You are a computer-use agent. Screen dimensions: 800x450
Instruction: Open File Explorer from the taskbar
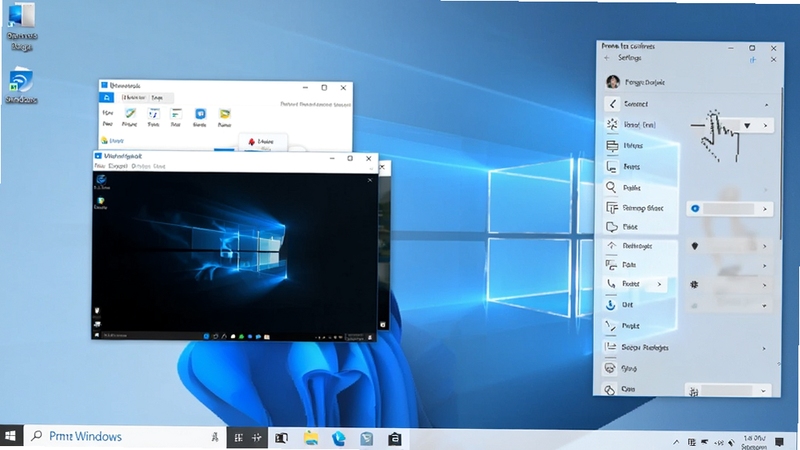click(x=311, y=438)
